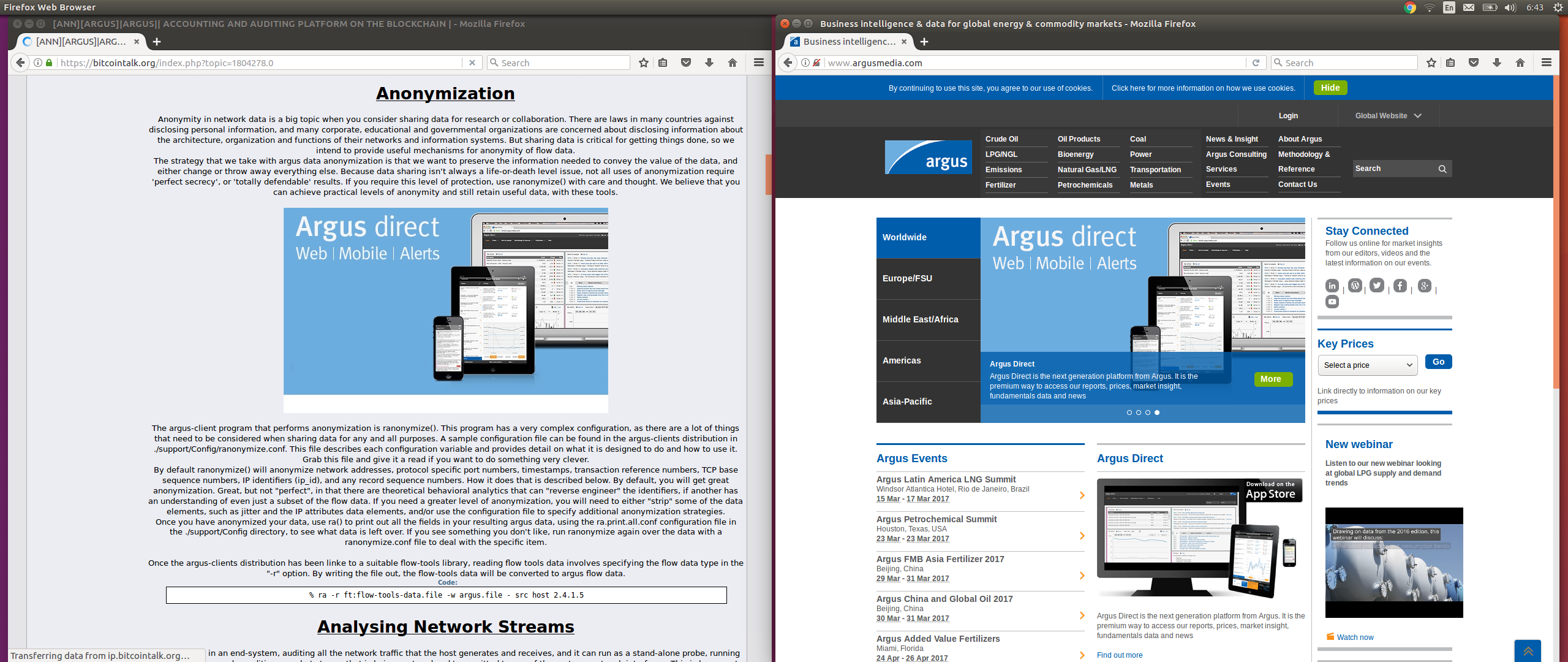The height and width of the screenshot is (662, 1568).
Task: Click bitcointalk window vertical scrollbar thumb
Action: [x=768, y=175]
